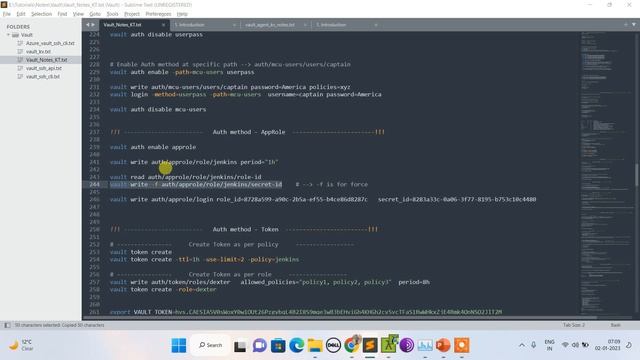Open the Tools menu
This screenshot has height=360, width=640.
(x=112, y=14)
